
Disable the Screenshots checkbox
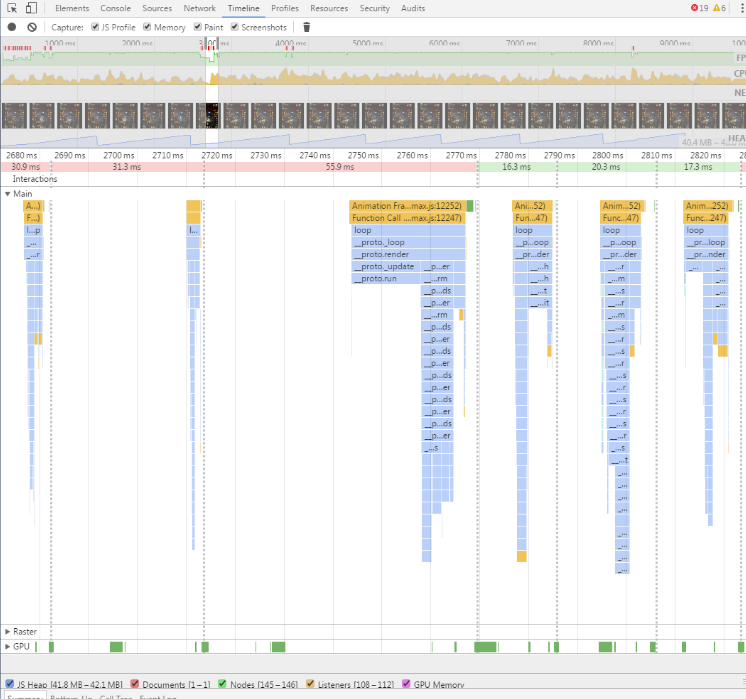point(235,27)
